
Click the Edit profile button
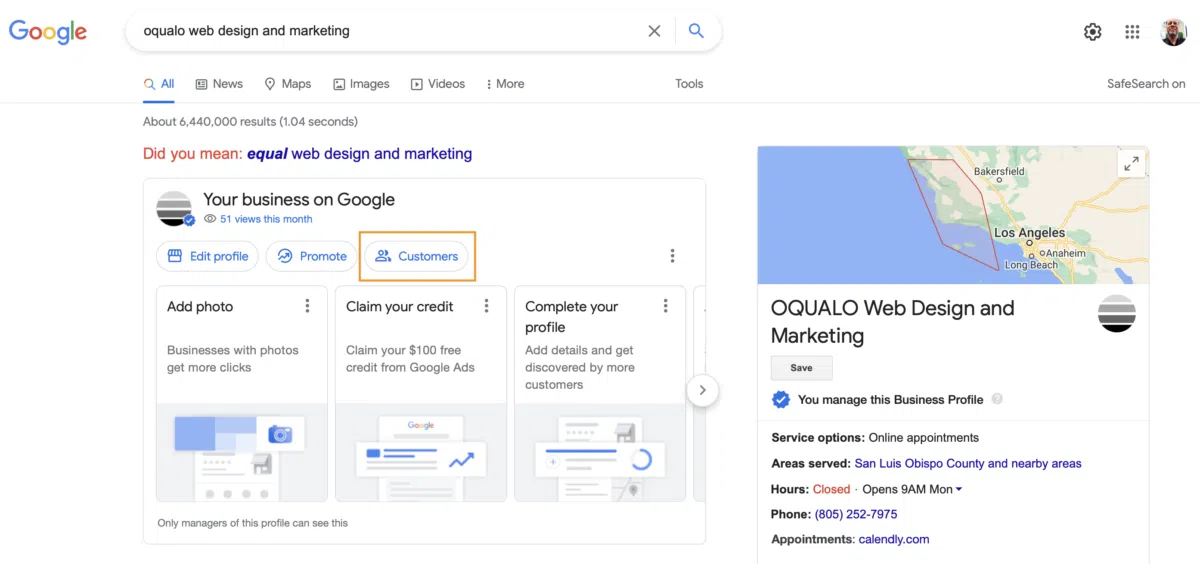point(208,256)
